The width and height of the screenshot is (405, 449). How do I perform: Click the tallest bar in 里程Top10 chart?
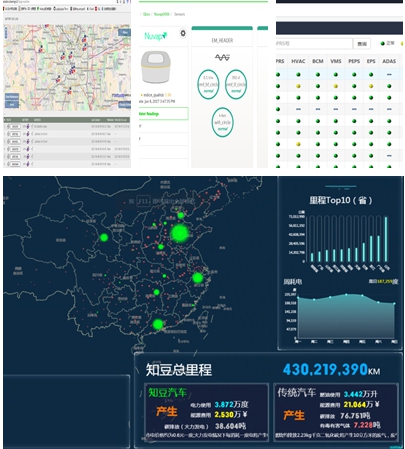[x=386, y=239]
